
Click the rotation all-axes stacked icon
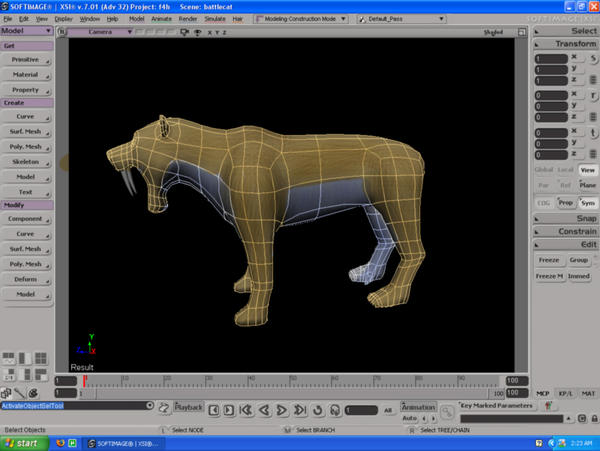593,117
